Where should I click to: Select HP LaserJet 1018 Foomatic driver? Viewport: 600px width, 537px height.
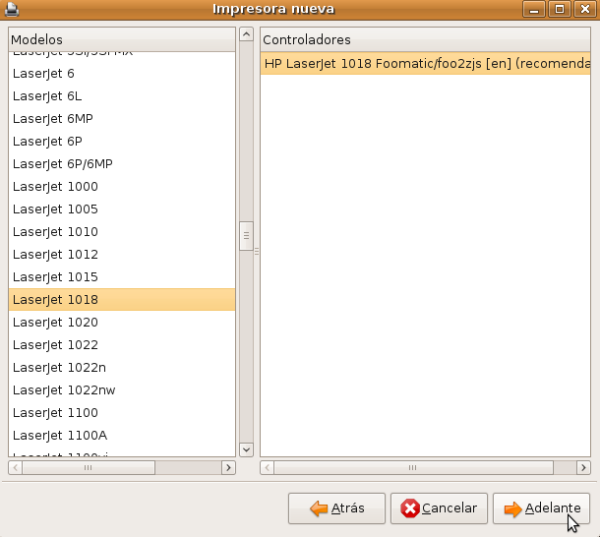(x=425, y=63)
